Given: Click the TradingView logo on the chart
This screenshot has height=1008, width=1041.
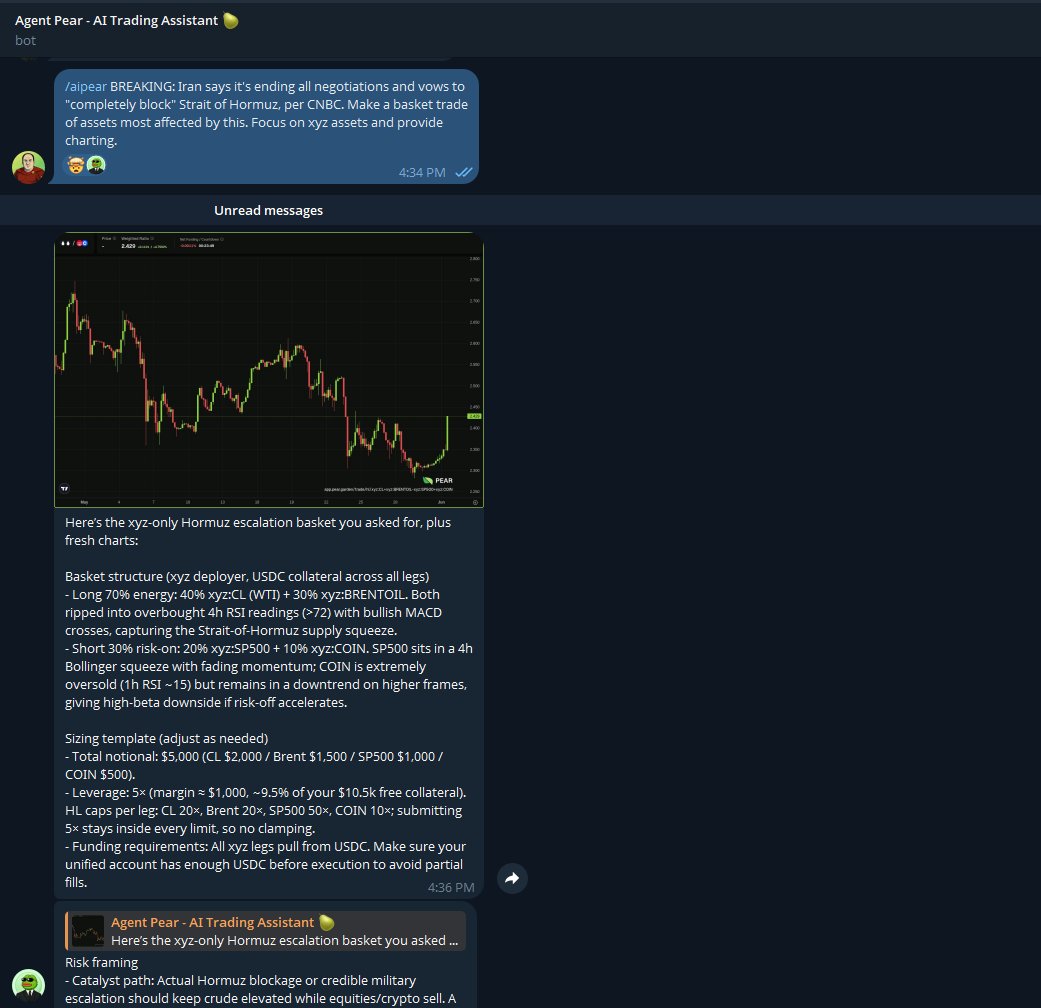Looking at the screenshot, I should [64, 489].
